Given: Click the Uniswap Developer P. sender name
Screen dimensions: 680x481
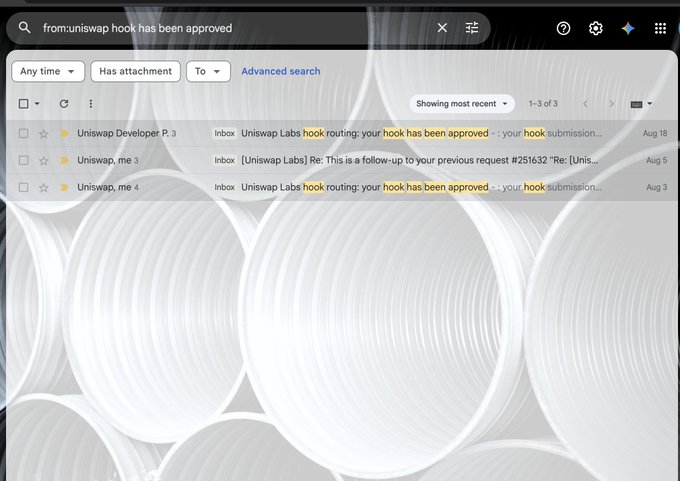Looking at the screenshot, I should pos(123,134).
